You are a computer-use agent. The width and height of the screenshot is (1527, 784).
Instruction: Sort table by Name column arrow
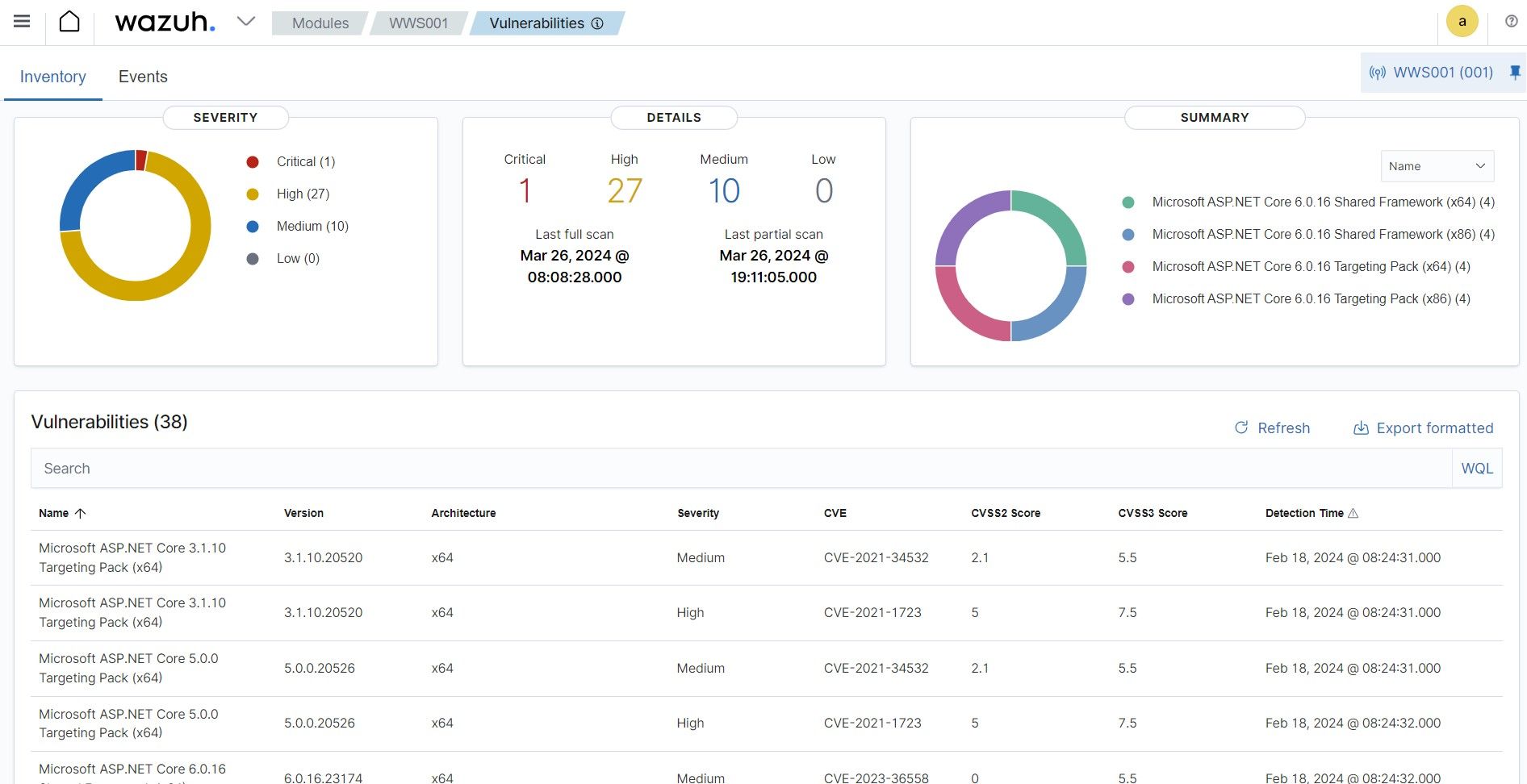(80, 513)
